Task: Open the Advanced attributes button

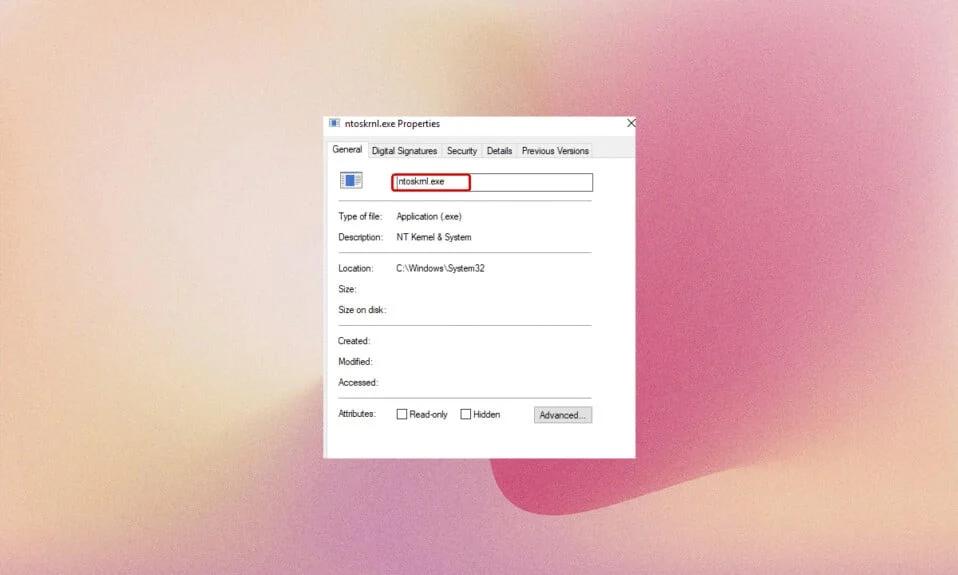Action: coord(563,415)
